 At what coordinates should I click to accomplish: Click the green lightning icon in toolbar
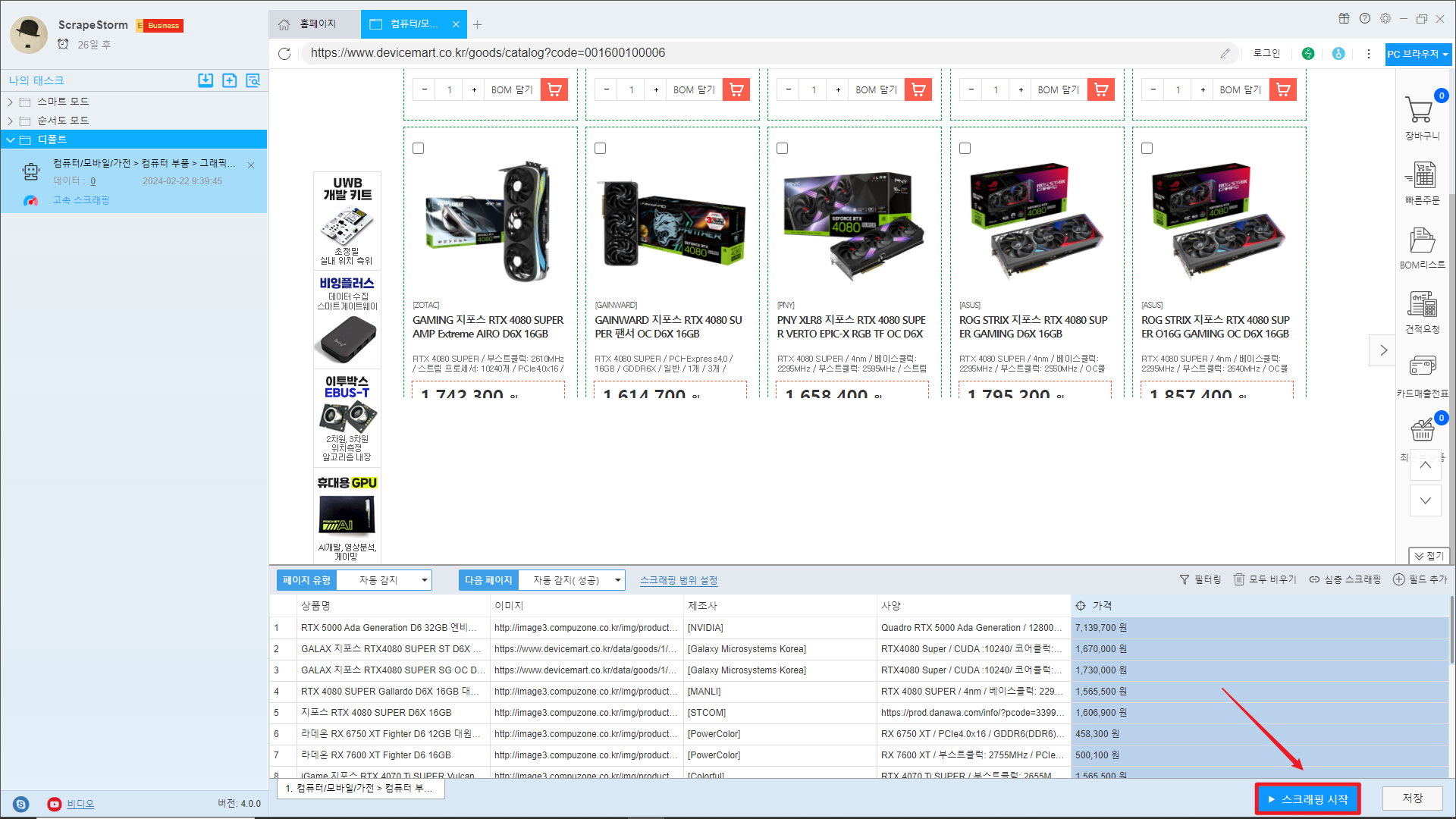coord(1308,53)
